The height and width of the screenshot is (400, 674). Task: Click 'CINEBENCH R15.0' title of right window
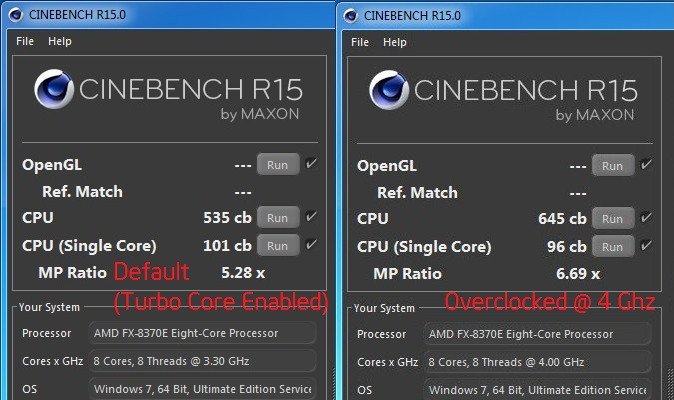[412, 16]
